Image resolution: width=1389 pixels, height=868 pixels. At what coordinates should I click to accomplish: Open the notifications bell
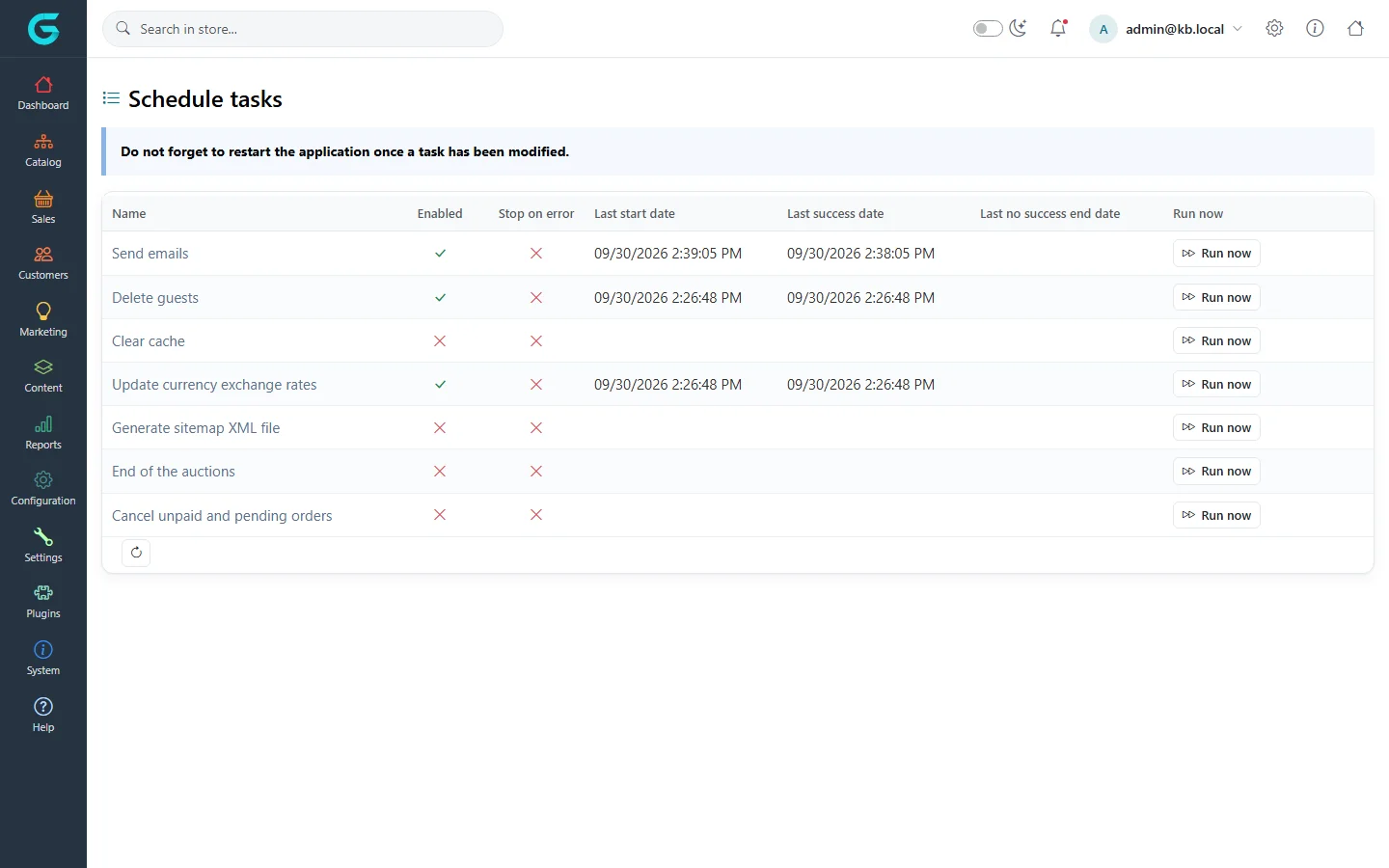[x=1058, y=29]
